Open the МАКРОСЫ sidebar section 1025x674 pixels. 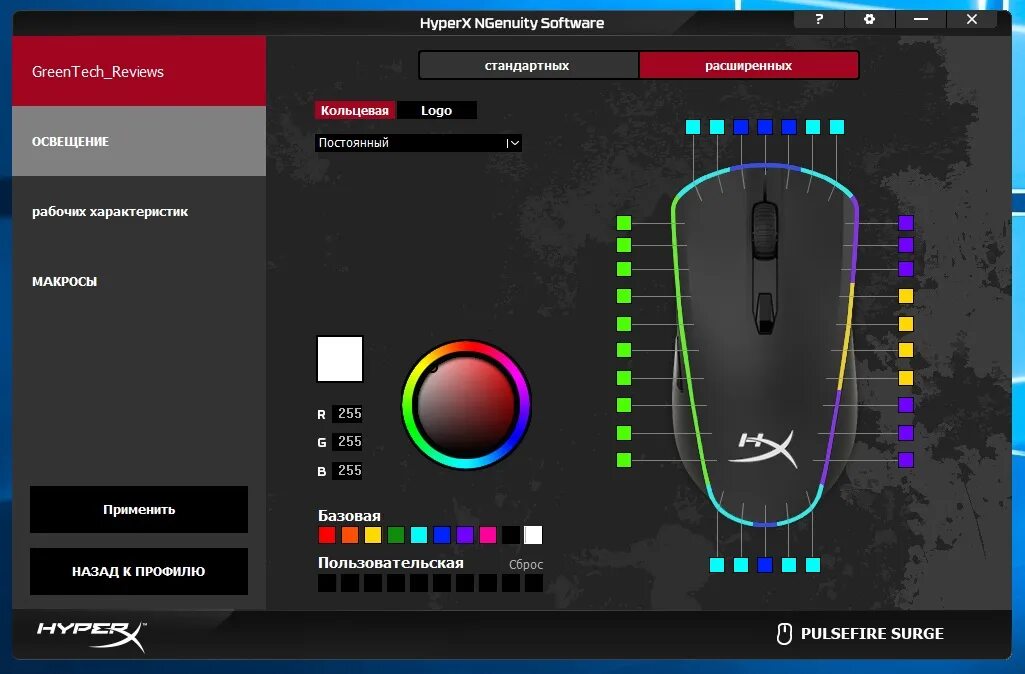[x=139, y=281]
